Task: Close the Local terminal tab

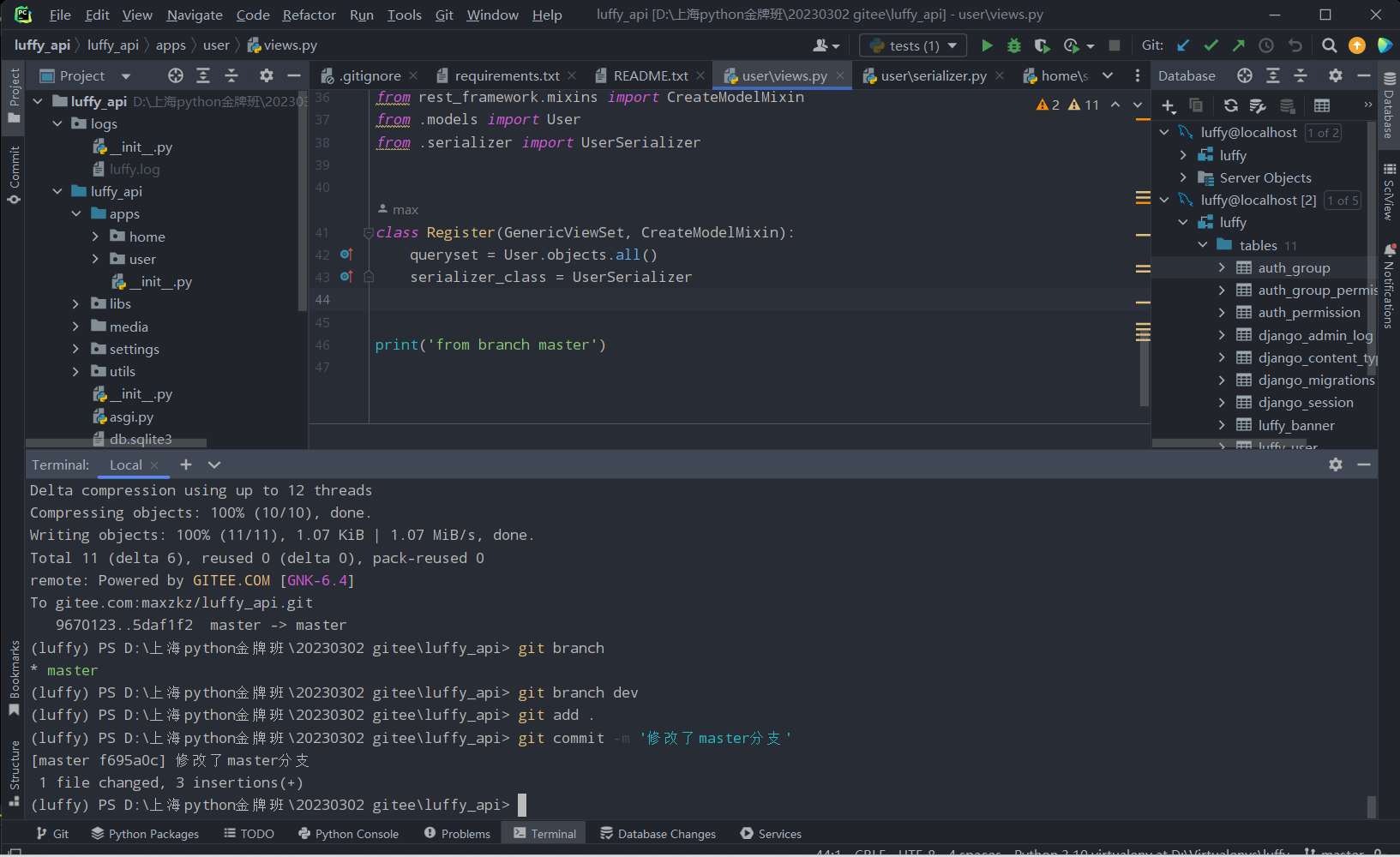Action: pos(154,464)
